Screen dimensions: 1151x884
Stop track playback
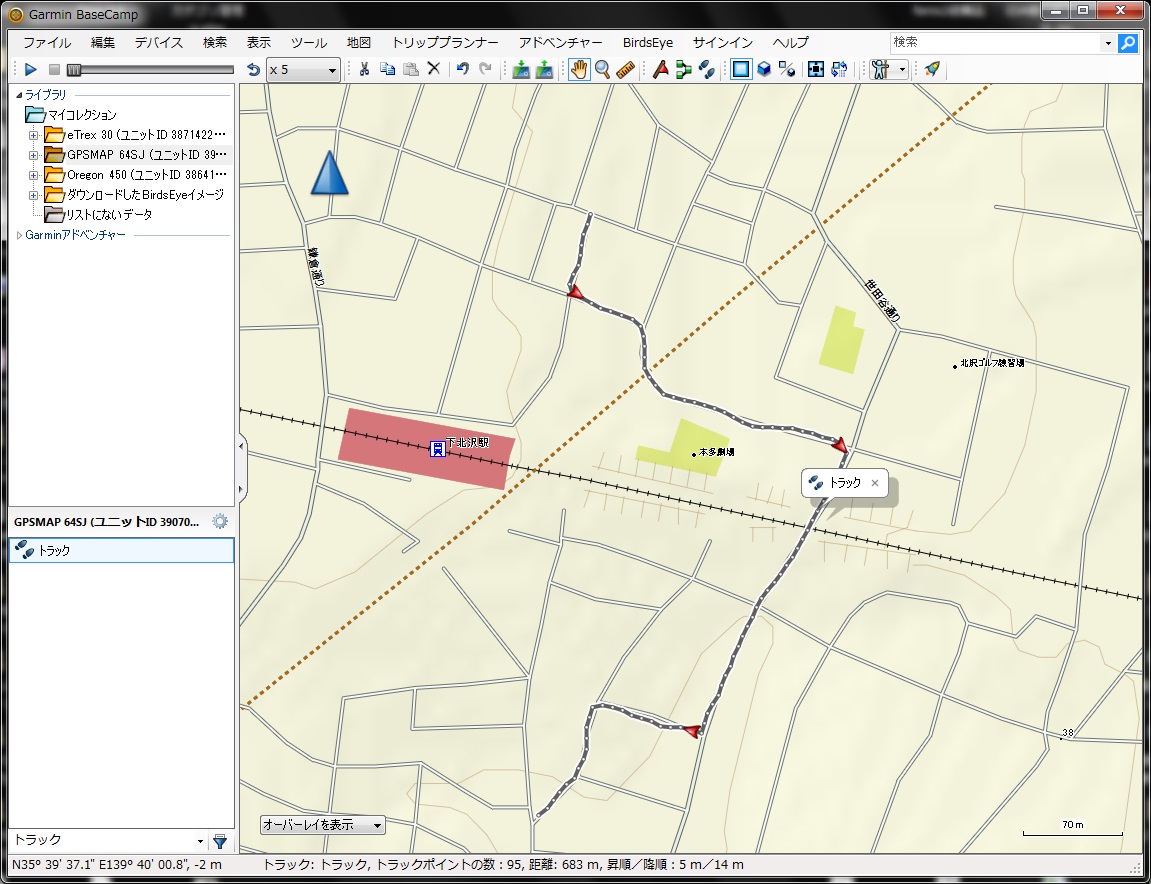coord(54,69)
